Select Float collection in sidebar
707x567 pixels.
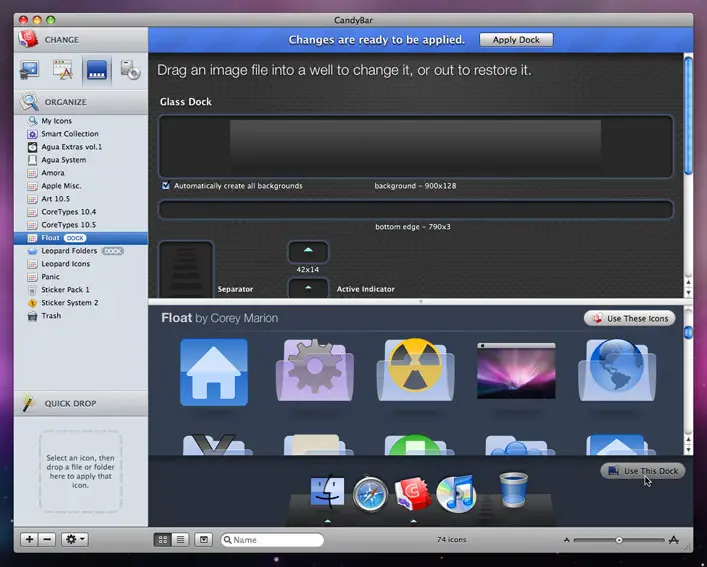point(81,238)
